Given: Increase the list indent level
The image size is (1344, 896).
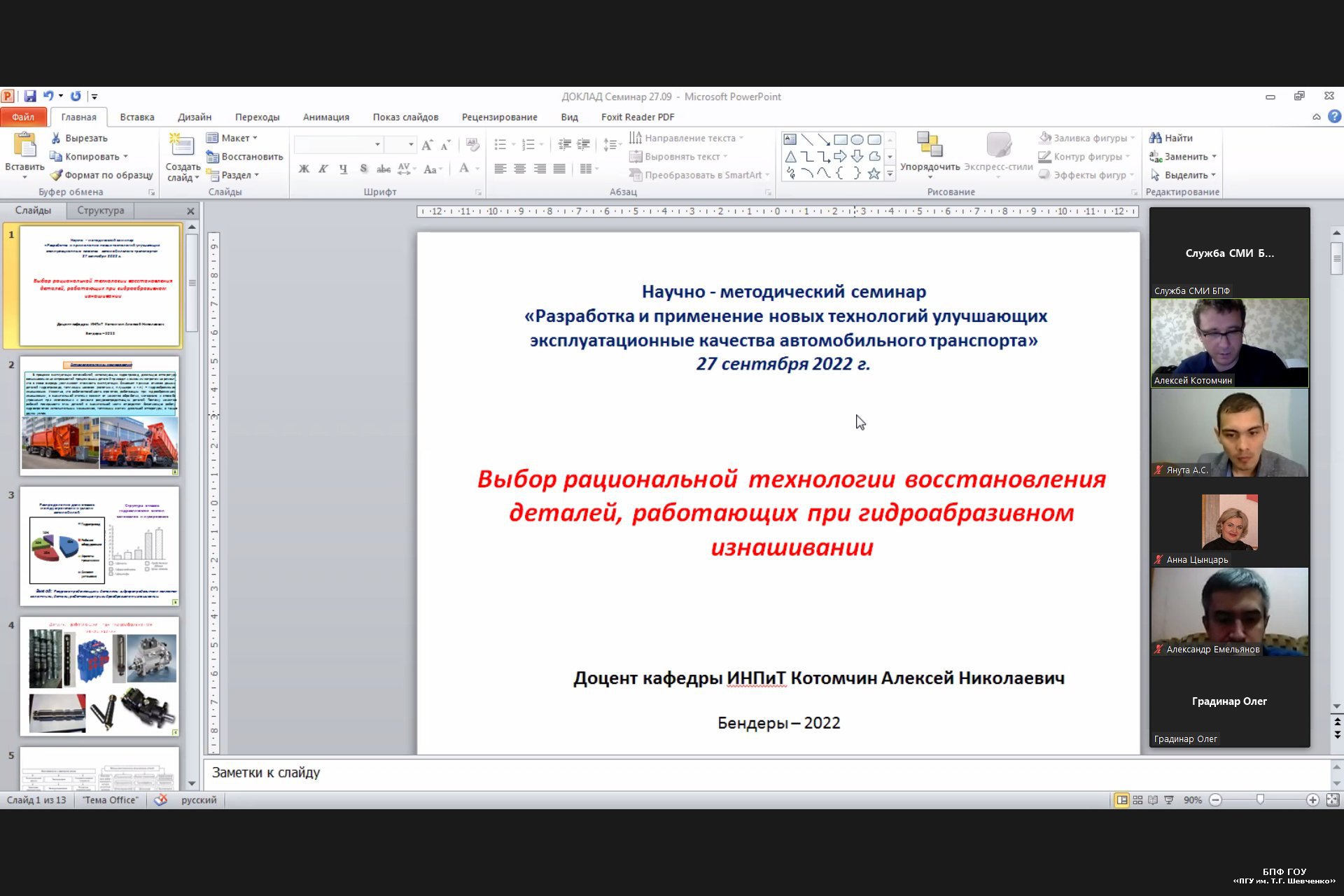Looking at the screenshot, I should 583,145.
